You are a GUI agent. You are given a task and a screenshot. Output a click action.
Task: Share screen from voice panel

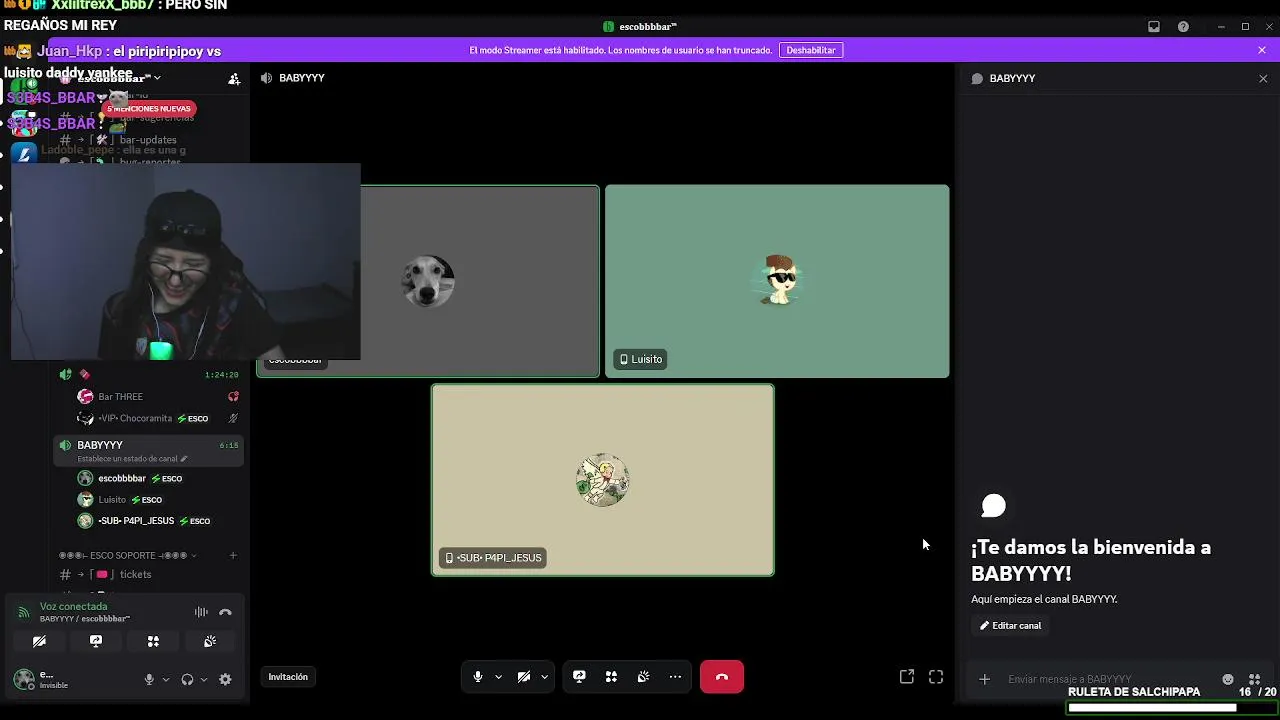click(96, 641)
